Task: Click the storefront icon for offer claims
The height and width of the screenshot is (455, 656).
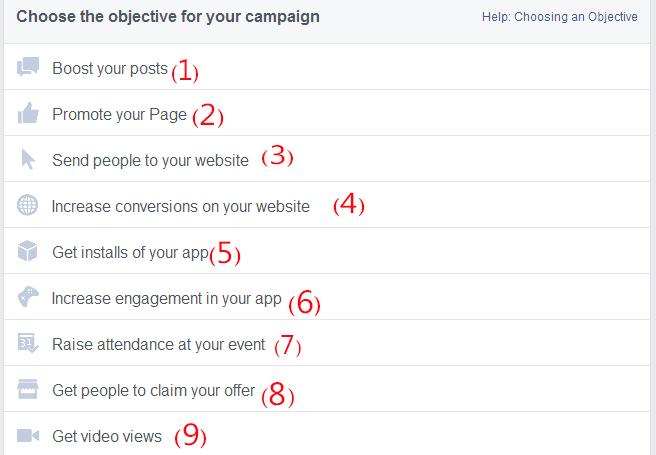Action: (28, 389)
